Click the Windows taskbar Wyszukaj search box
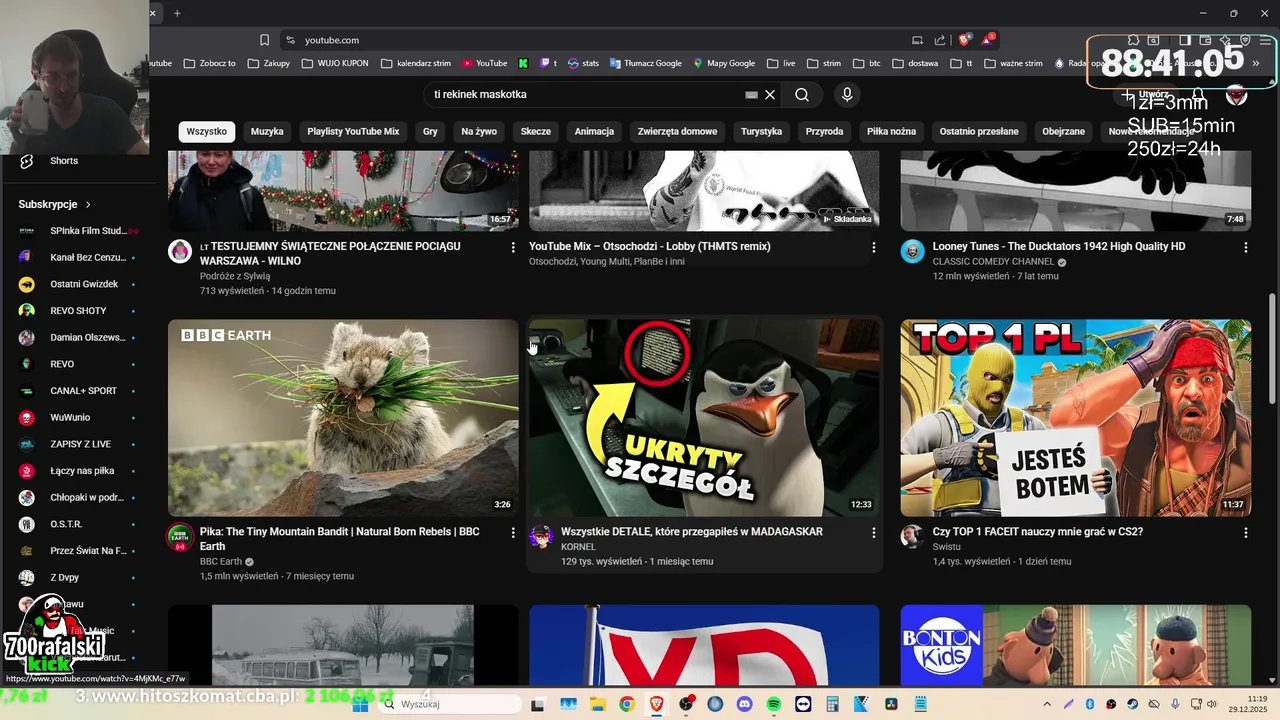 pos(449,704)
